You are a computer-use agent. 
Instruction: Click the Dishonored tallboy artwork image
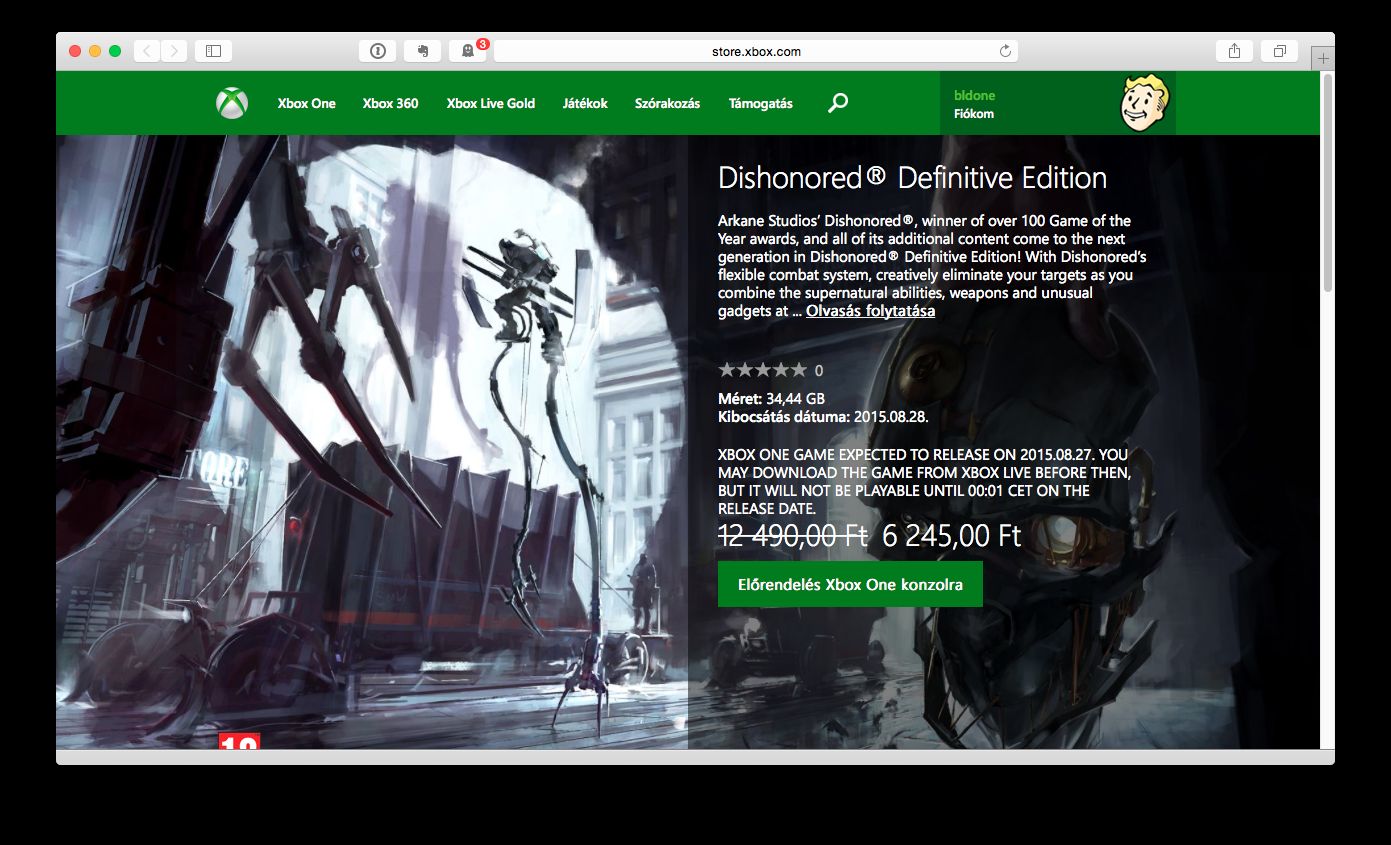[372, 442]
